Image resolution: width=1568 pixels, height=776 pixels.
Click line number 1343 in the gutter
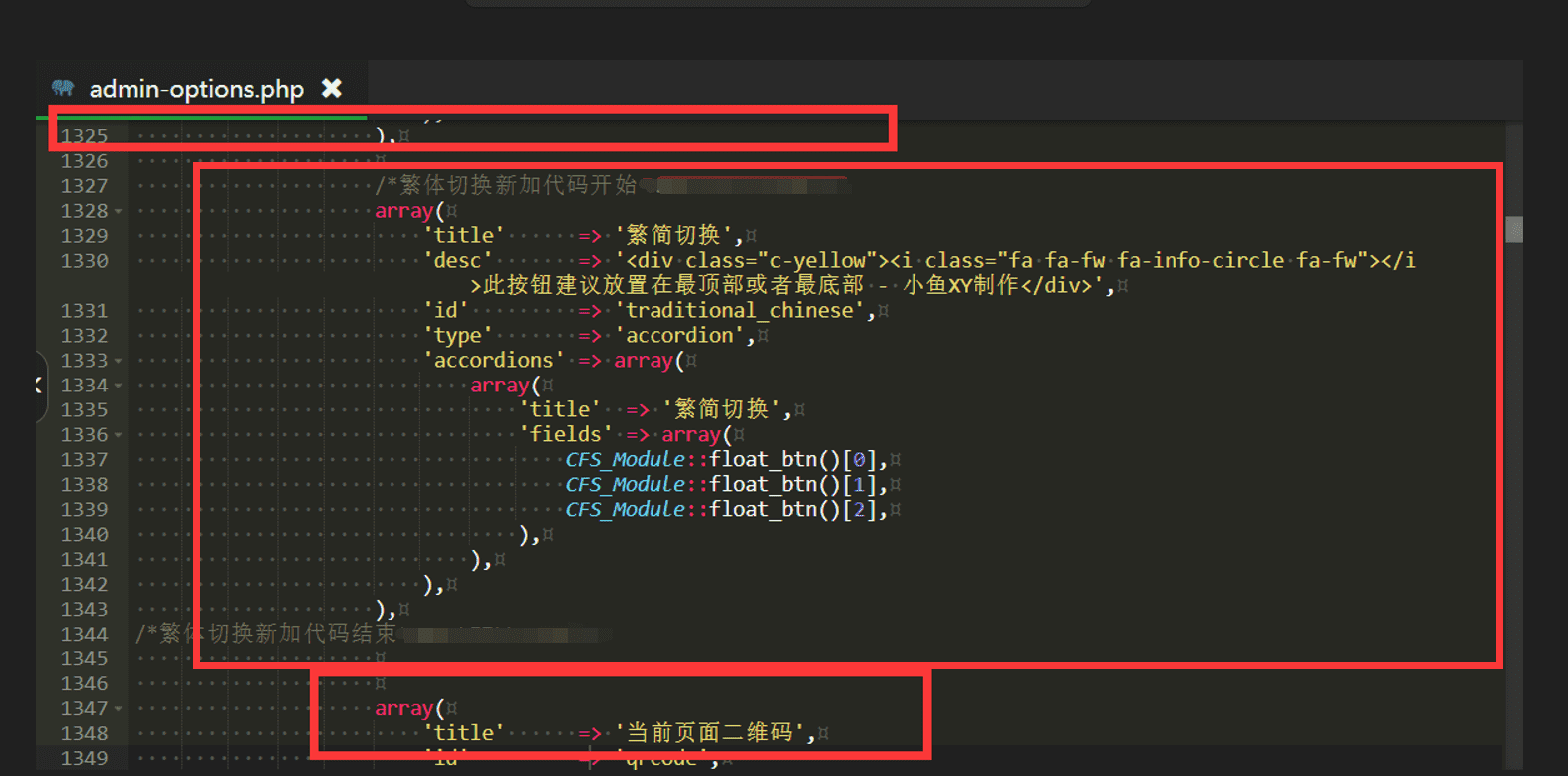pos(84,610)
